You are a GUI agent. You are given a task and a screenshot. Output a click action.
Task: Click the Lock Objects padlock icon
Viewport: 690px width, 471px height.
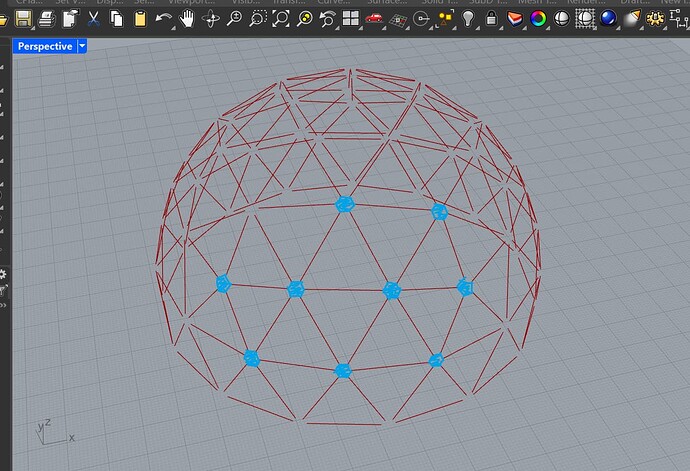coord(492,18)
